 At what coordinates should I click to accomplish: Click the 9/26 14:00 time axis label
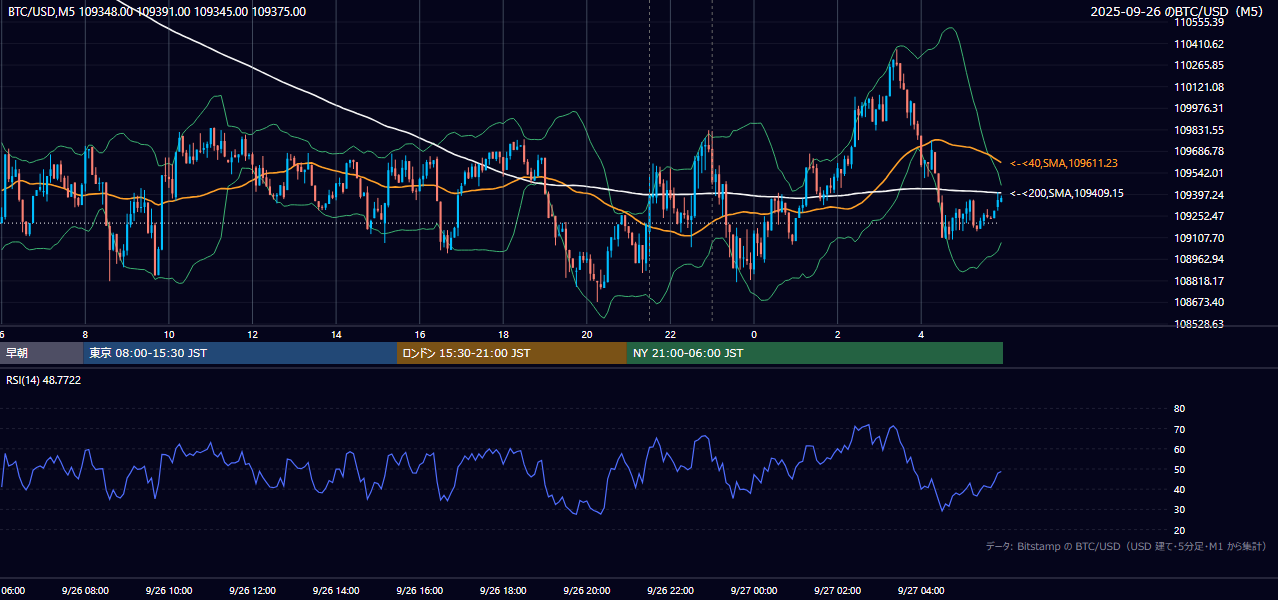336,590
